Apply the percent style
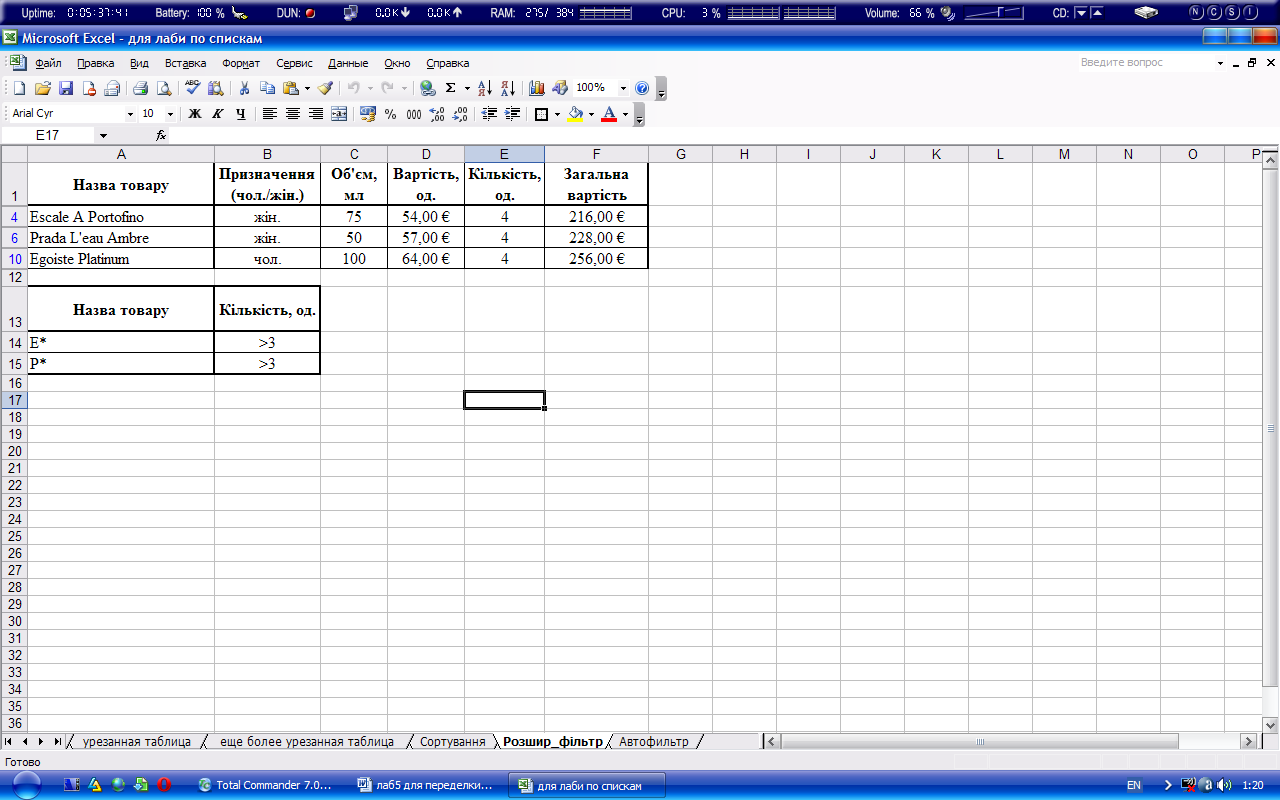 click(390, 114)
